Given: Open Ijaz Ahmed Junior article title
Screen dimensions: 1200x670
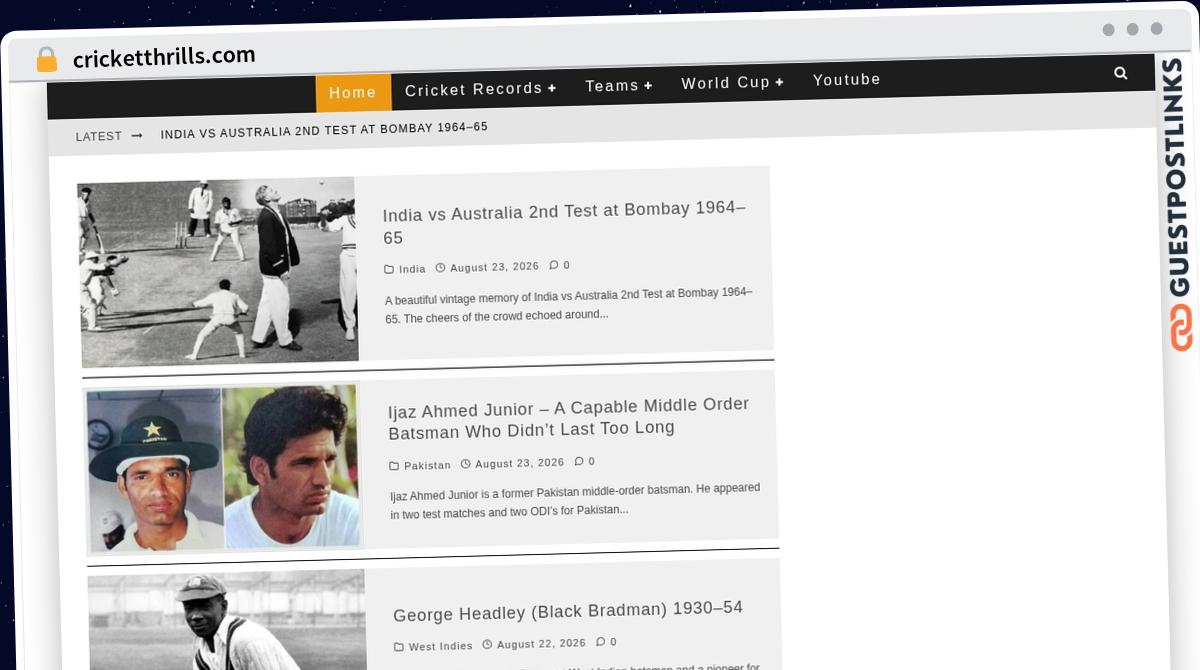Looking at the screenshot, I should click(x=569, y=418).
